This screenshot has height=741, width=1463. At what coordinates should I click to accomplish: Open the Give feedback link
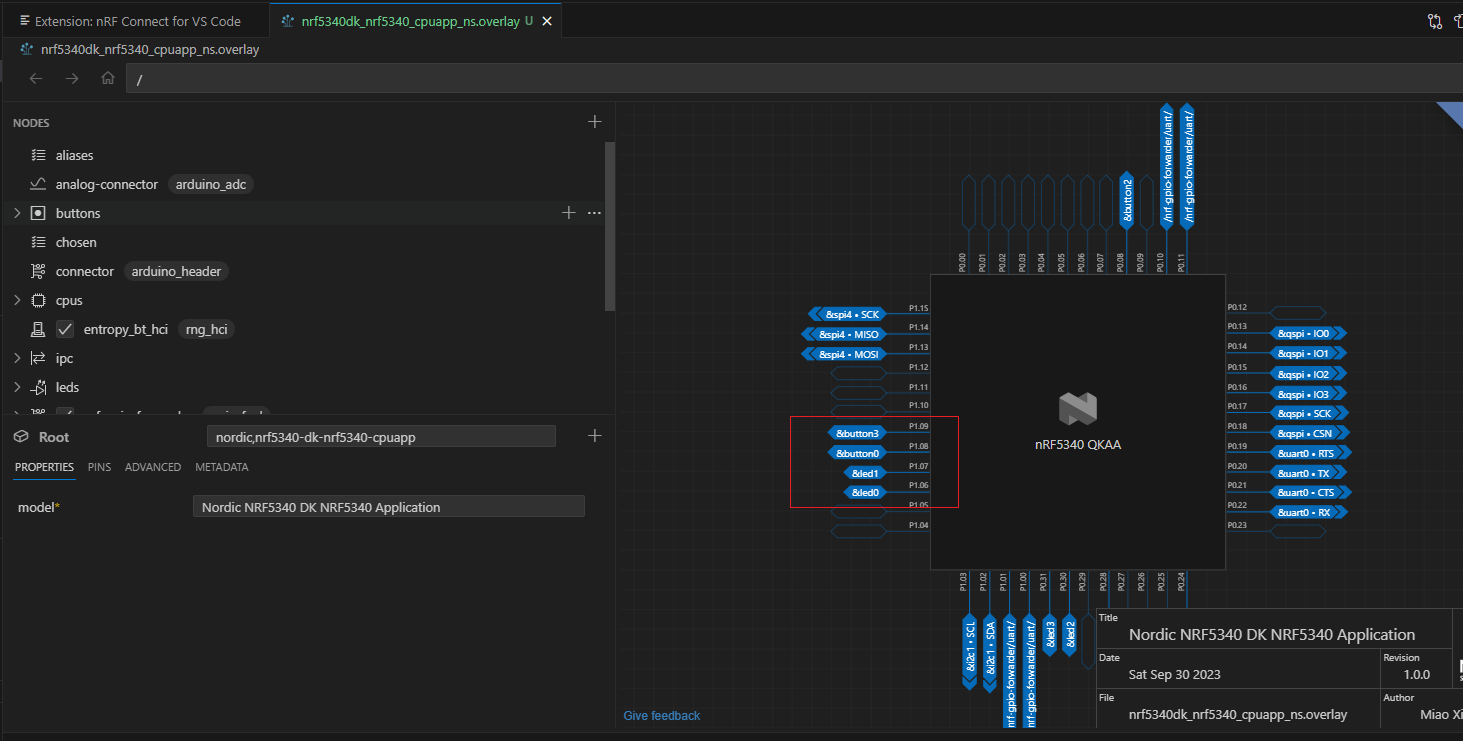(662, 716)
